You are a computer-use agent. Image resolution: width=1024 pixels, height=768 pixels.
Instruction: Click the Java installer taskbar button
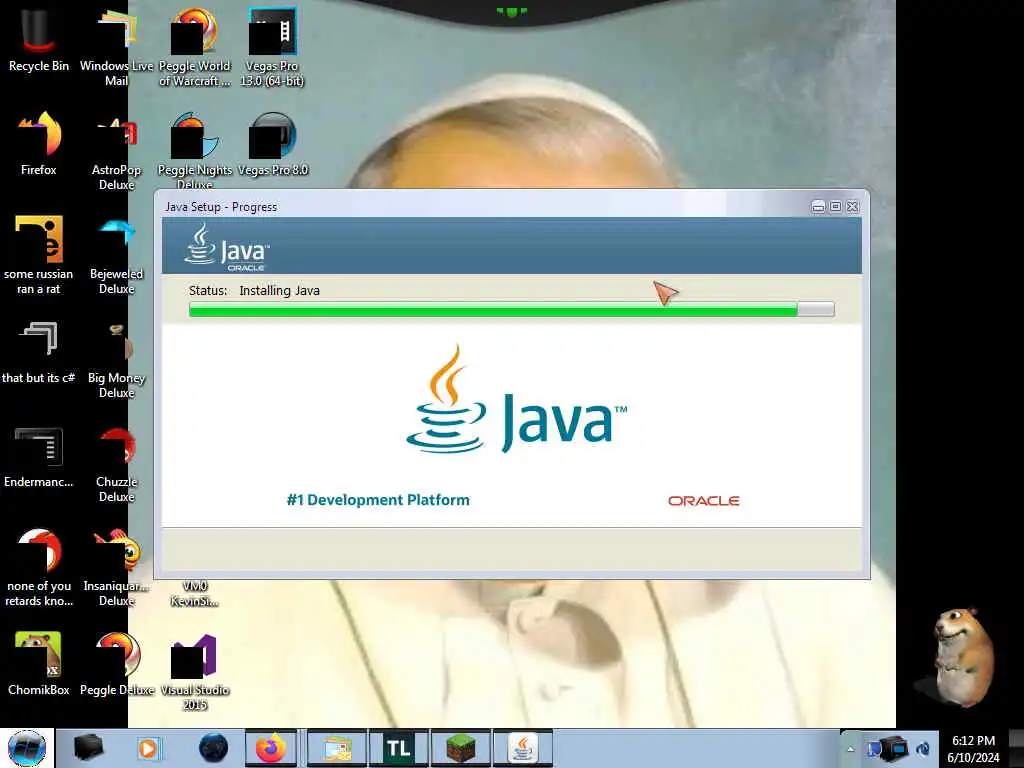click(522, 748)
